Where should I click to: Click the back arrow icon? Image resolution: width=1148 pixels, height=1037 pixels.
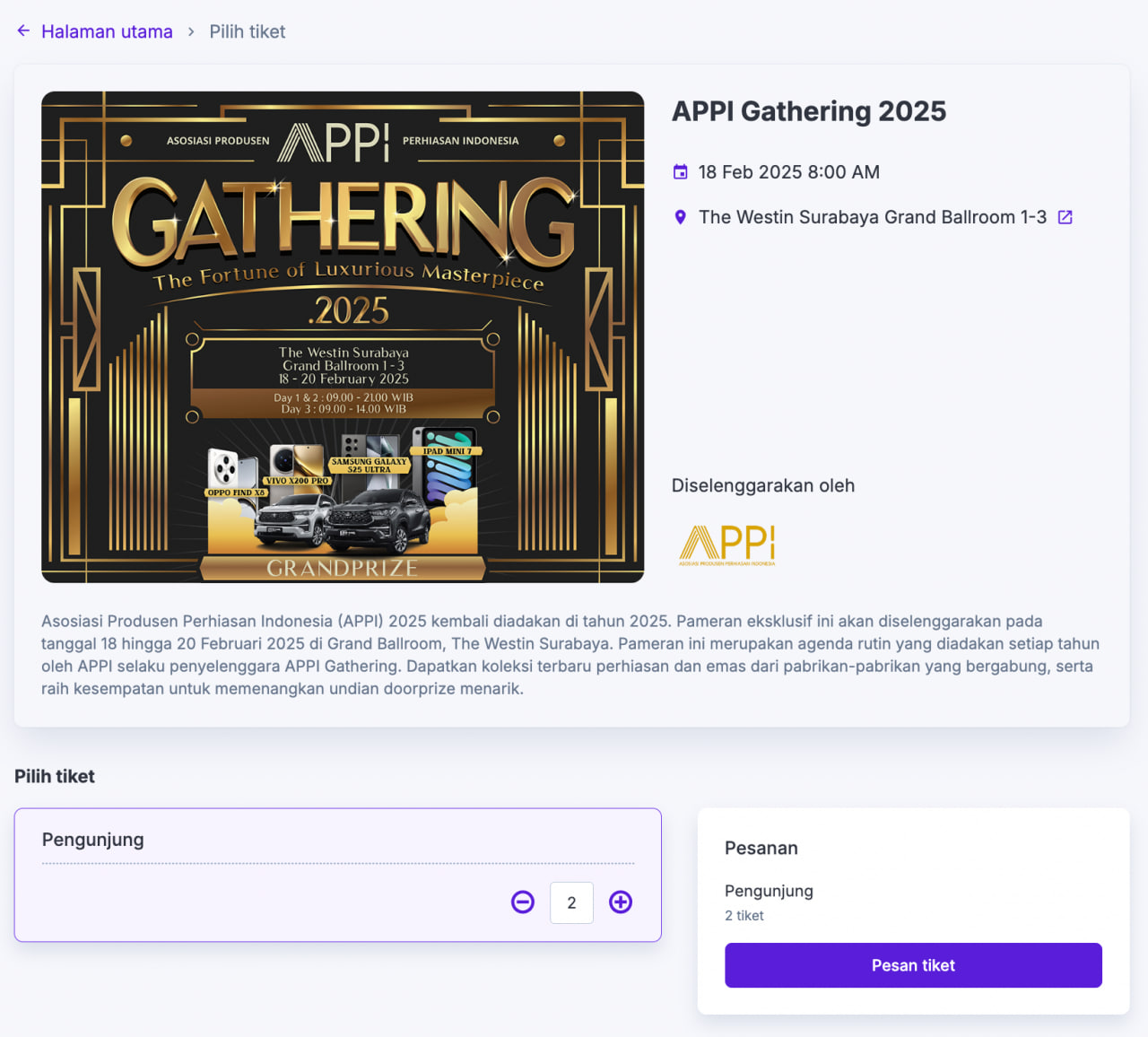tap(23, 31)
